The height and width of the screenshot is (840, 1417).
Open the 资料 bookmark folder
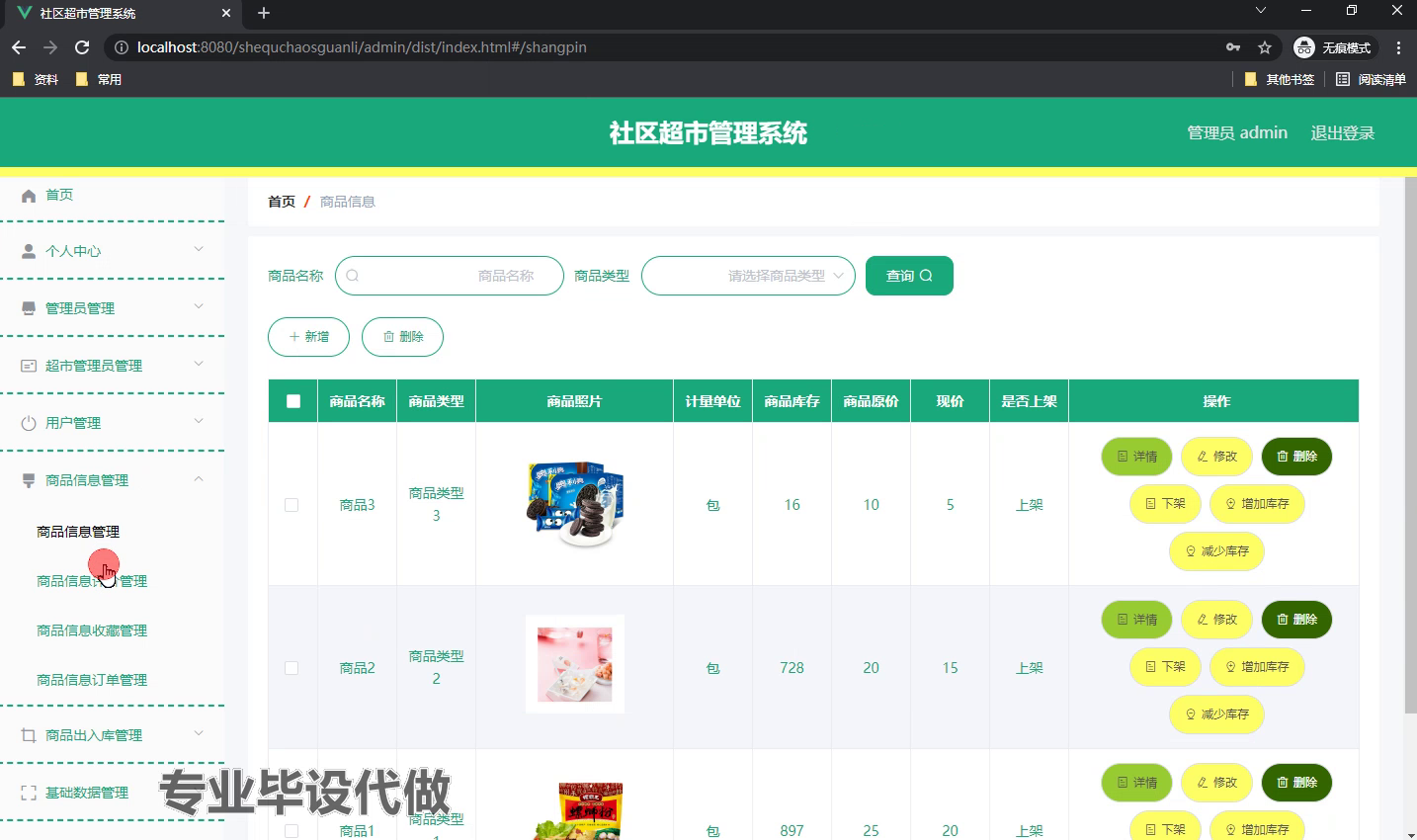36,79
